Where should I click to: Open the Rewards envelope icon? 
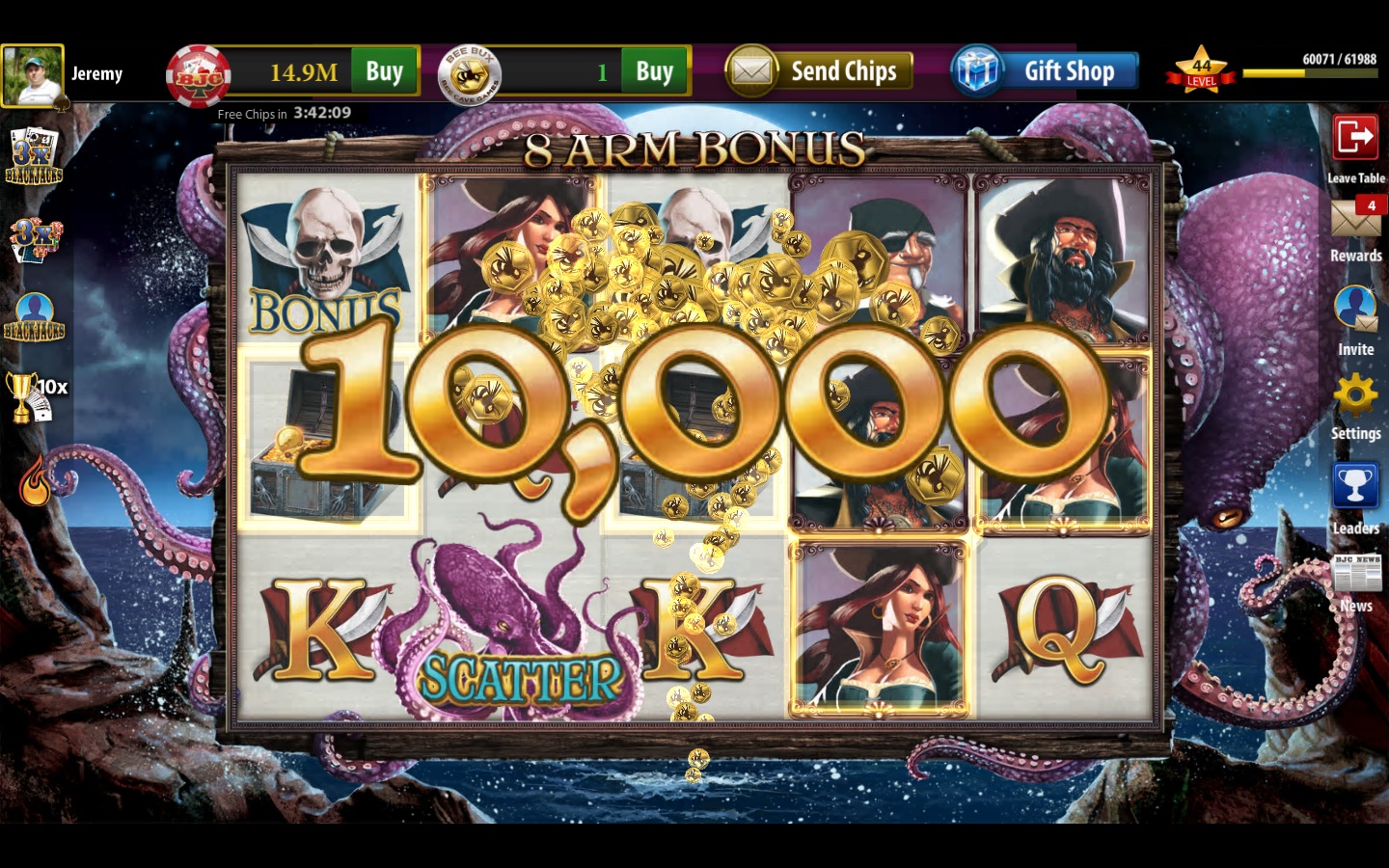[1355, 218]
